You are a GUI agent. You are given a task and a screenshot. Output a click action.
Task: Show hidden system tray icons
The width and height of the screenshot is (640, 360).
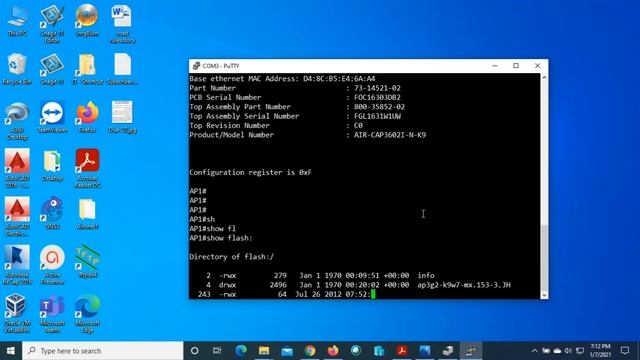point(534,351)
